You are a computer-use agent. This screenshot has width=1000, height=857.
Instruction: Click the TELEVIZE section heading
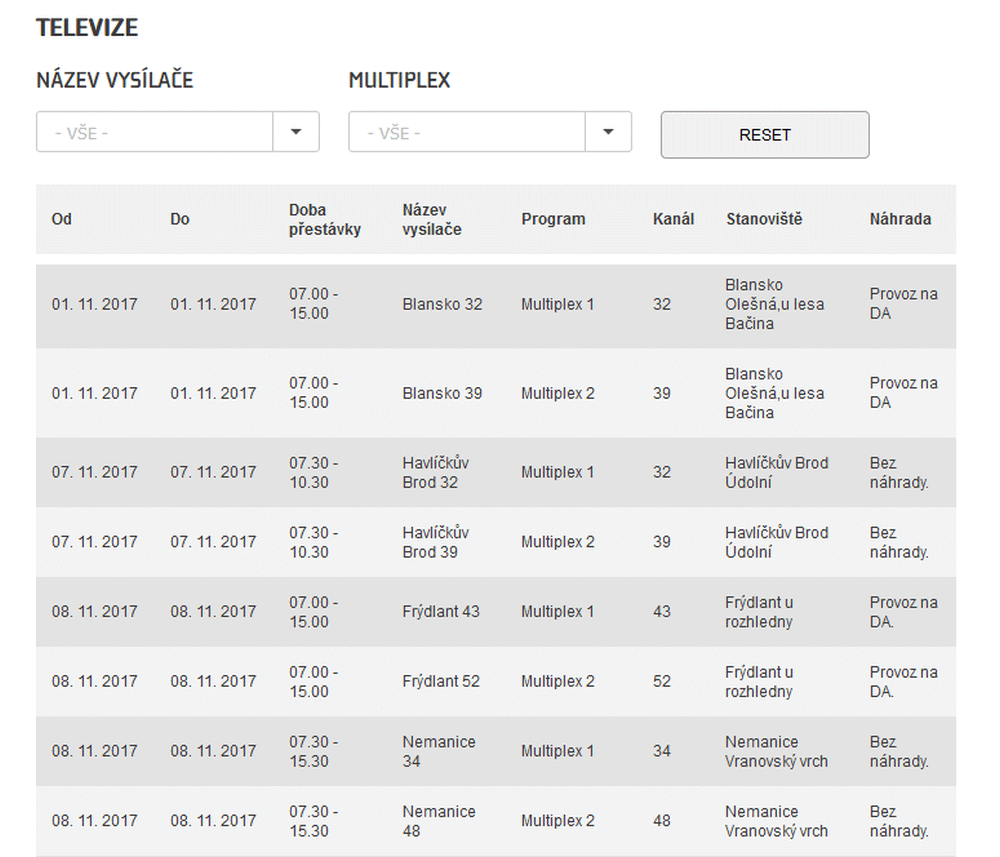point(87,28)
